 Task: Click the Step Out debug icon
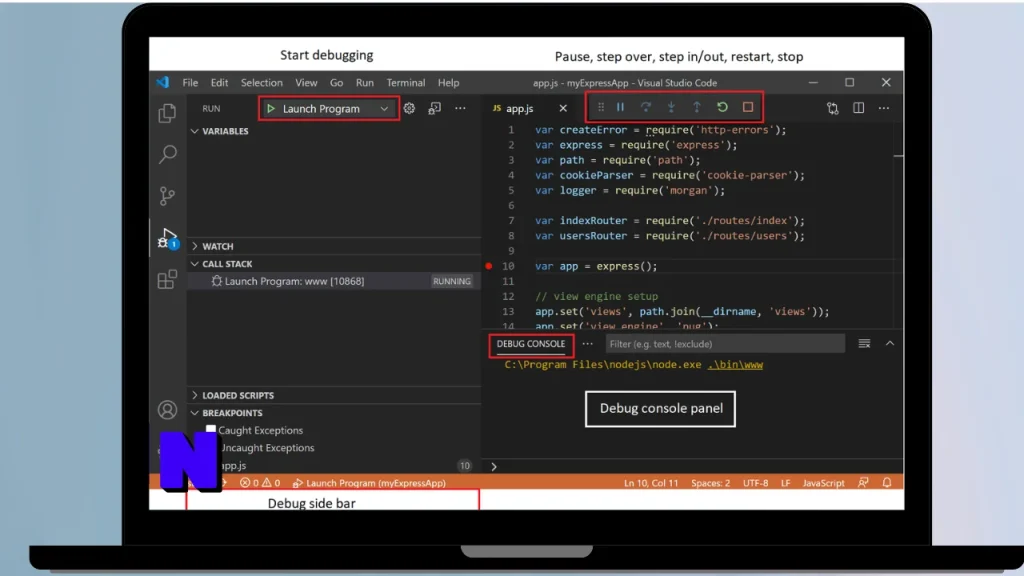tap(697, 107)
